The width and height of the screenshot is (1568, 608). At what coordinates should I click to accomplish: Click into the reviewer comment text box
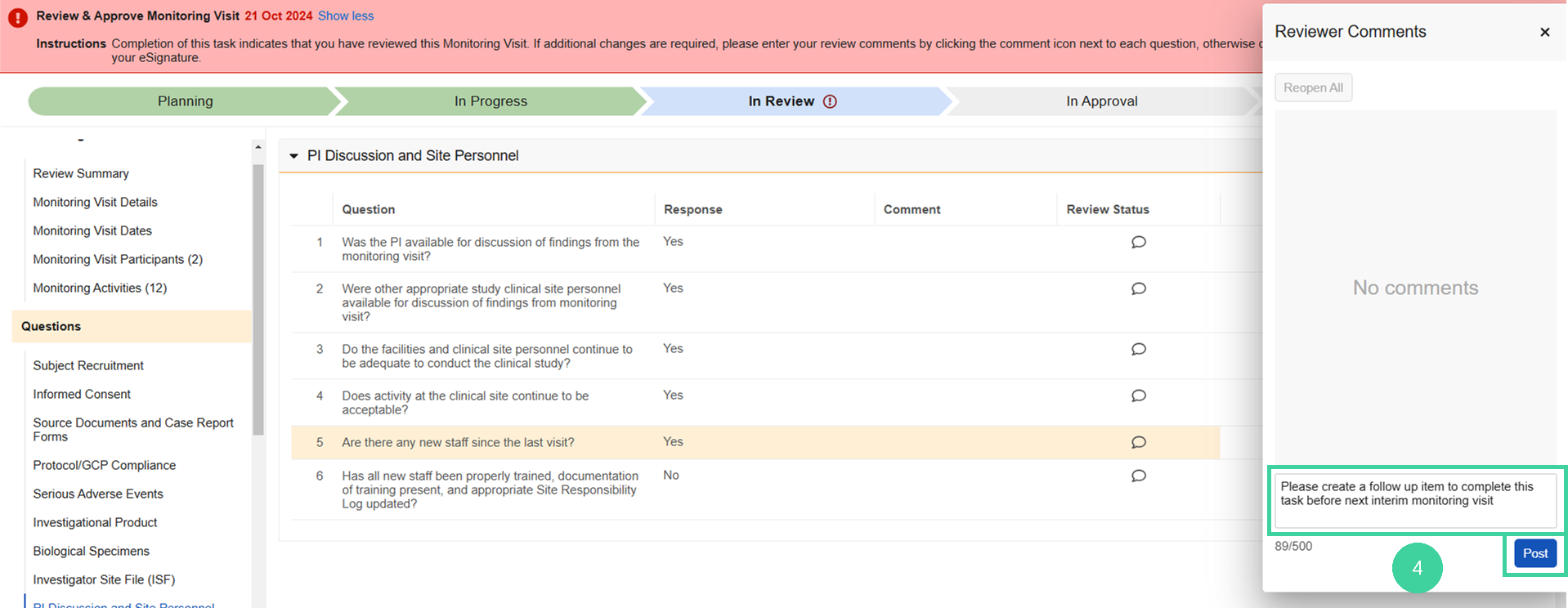pos(1415,501)
